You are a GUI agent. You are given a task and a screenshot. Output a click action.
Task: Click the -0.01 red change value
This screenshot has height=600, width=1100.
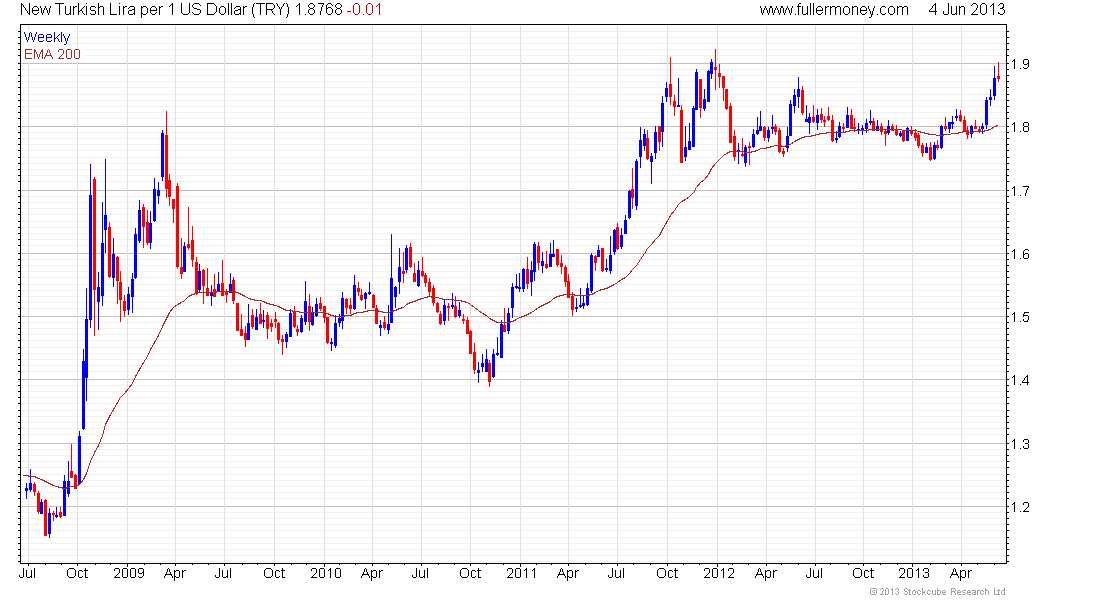pos(364,10)
